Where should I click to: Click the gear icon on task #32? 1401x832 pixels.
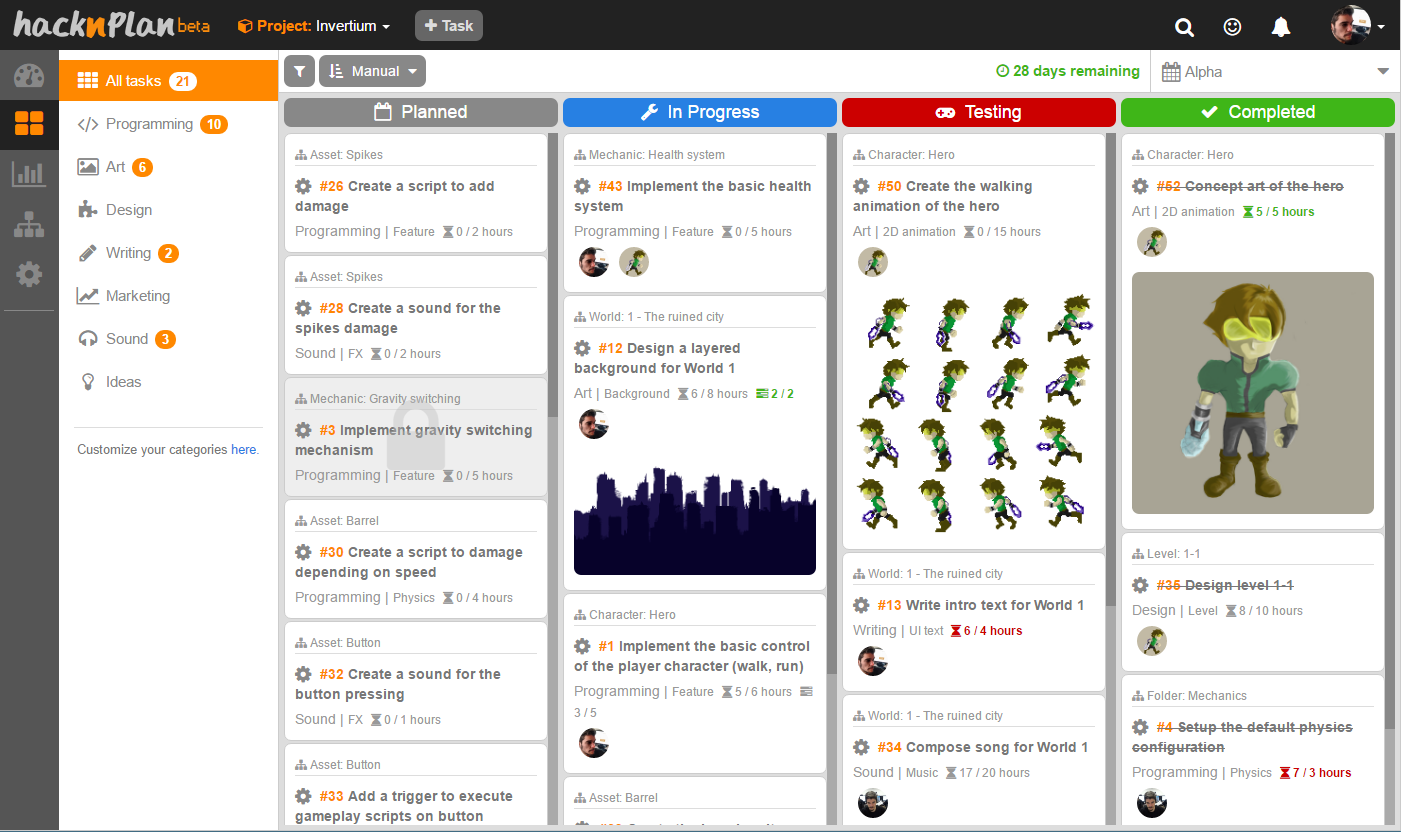(303, 674)
